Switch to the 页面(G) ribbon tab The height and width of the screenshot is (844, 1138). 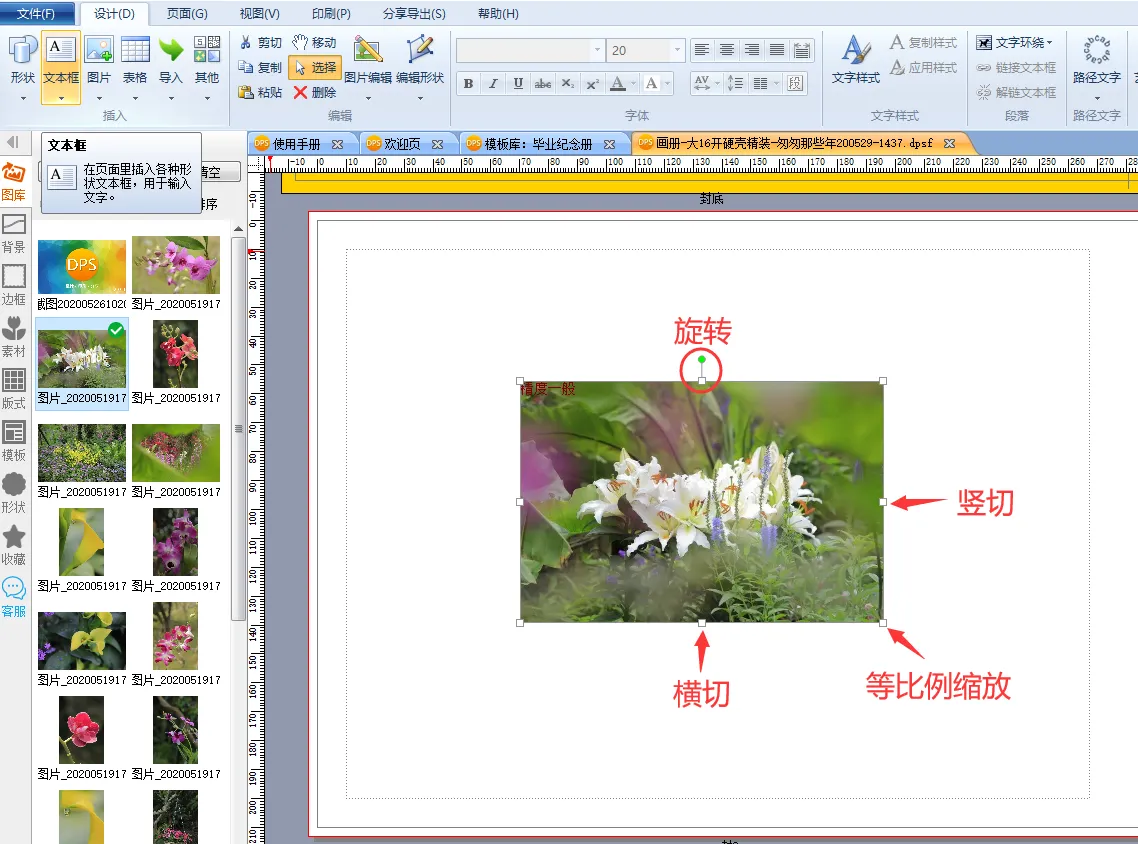(x=187, y=14)
